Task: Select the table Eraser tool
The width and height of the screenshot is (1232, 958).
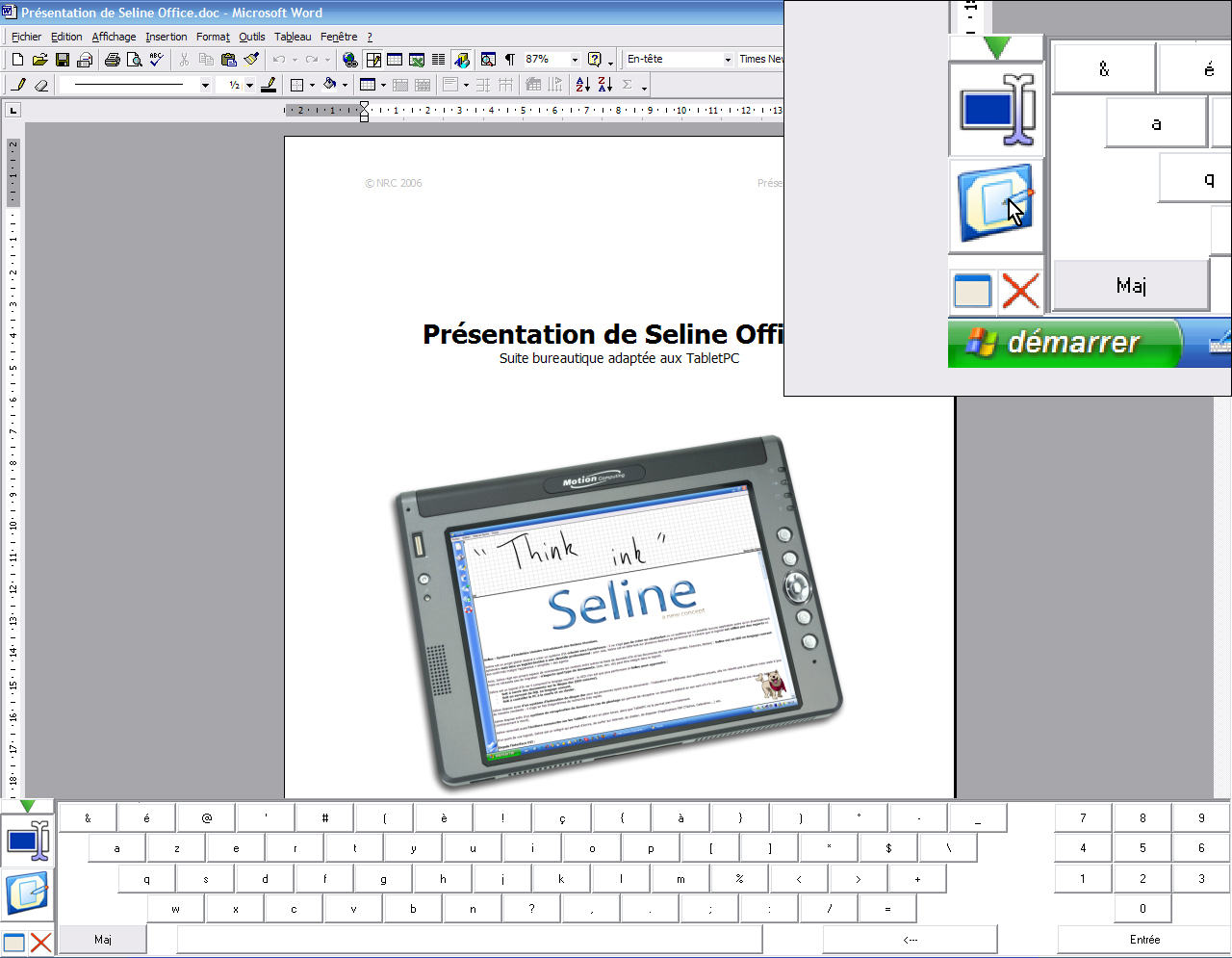Action: 40,85
